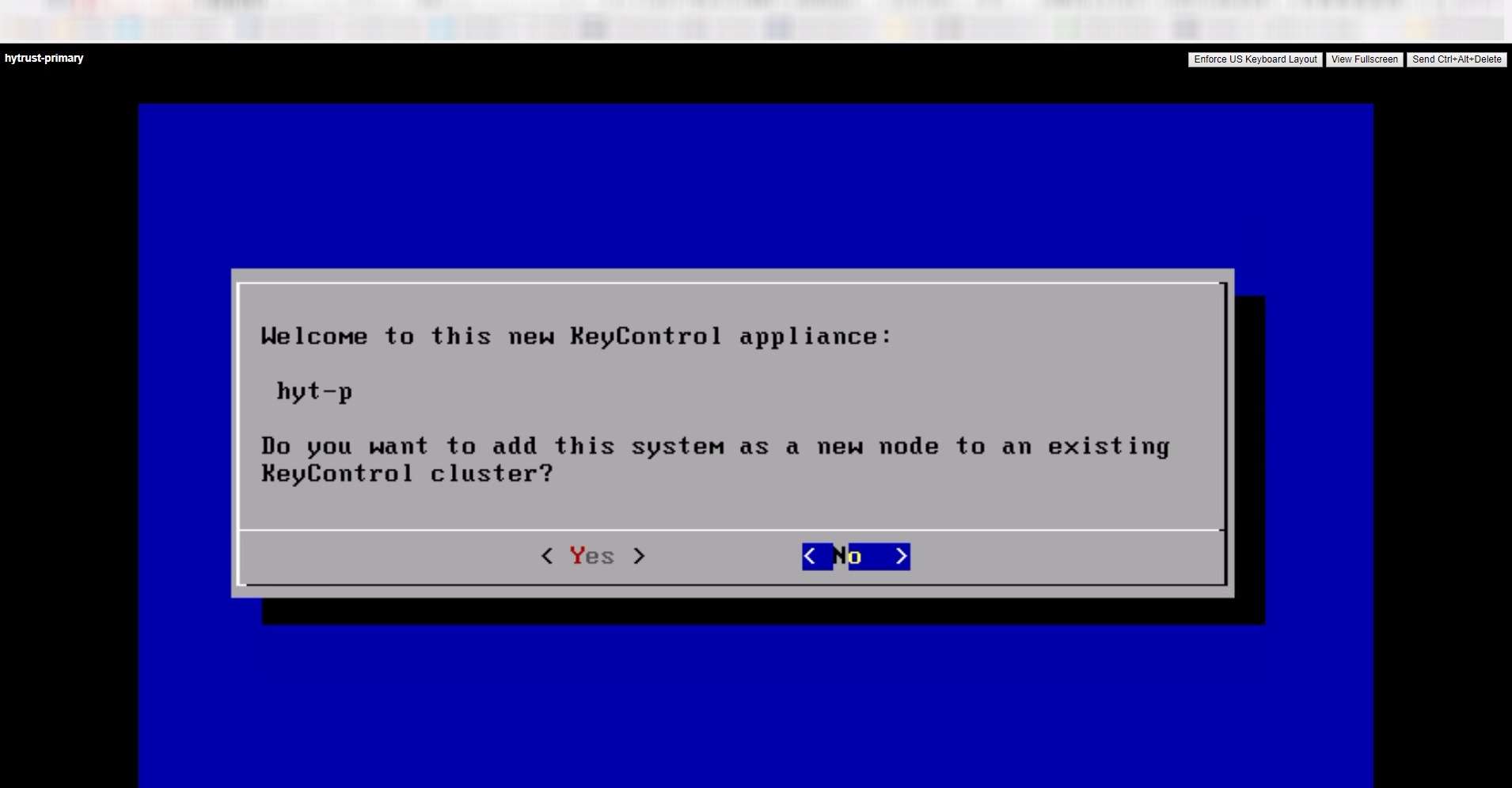Send Ctrl+Alt+Delete to the VM
This screenshot has height=788, width=1512.
[1457, 59]
